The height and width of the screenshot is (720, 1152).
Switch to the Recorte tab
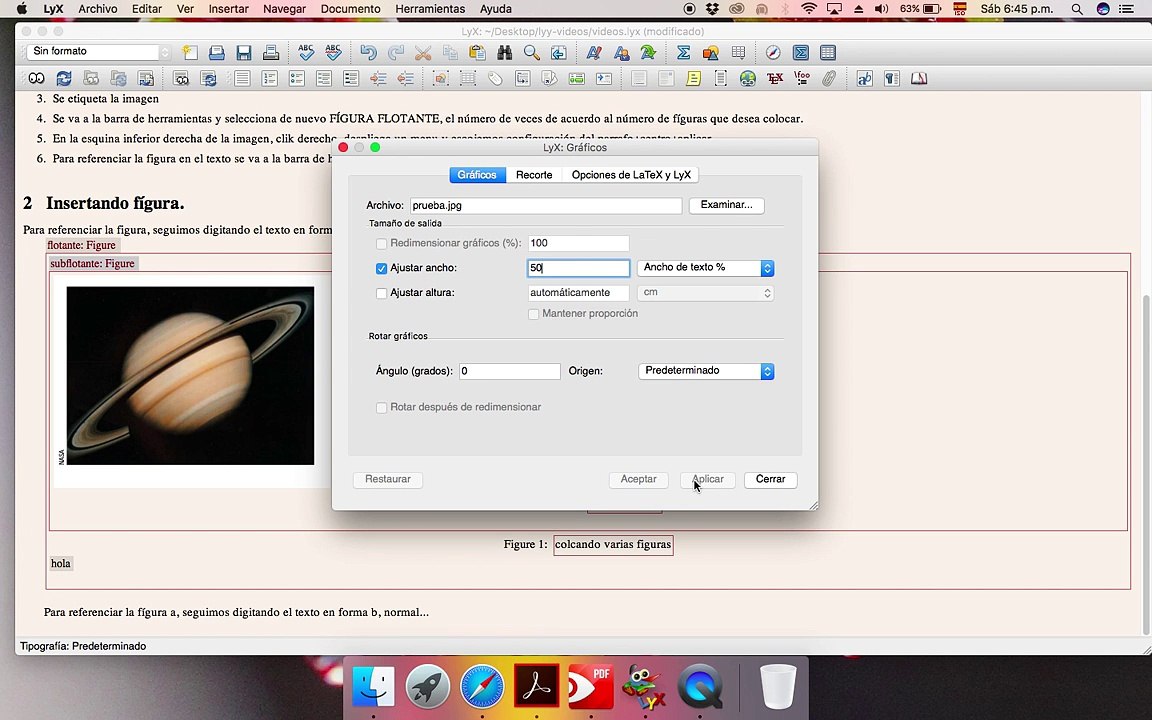(534, 175)
